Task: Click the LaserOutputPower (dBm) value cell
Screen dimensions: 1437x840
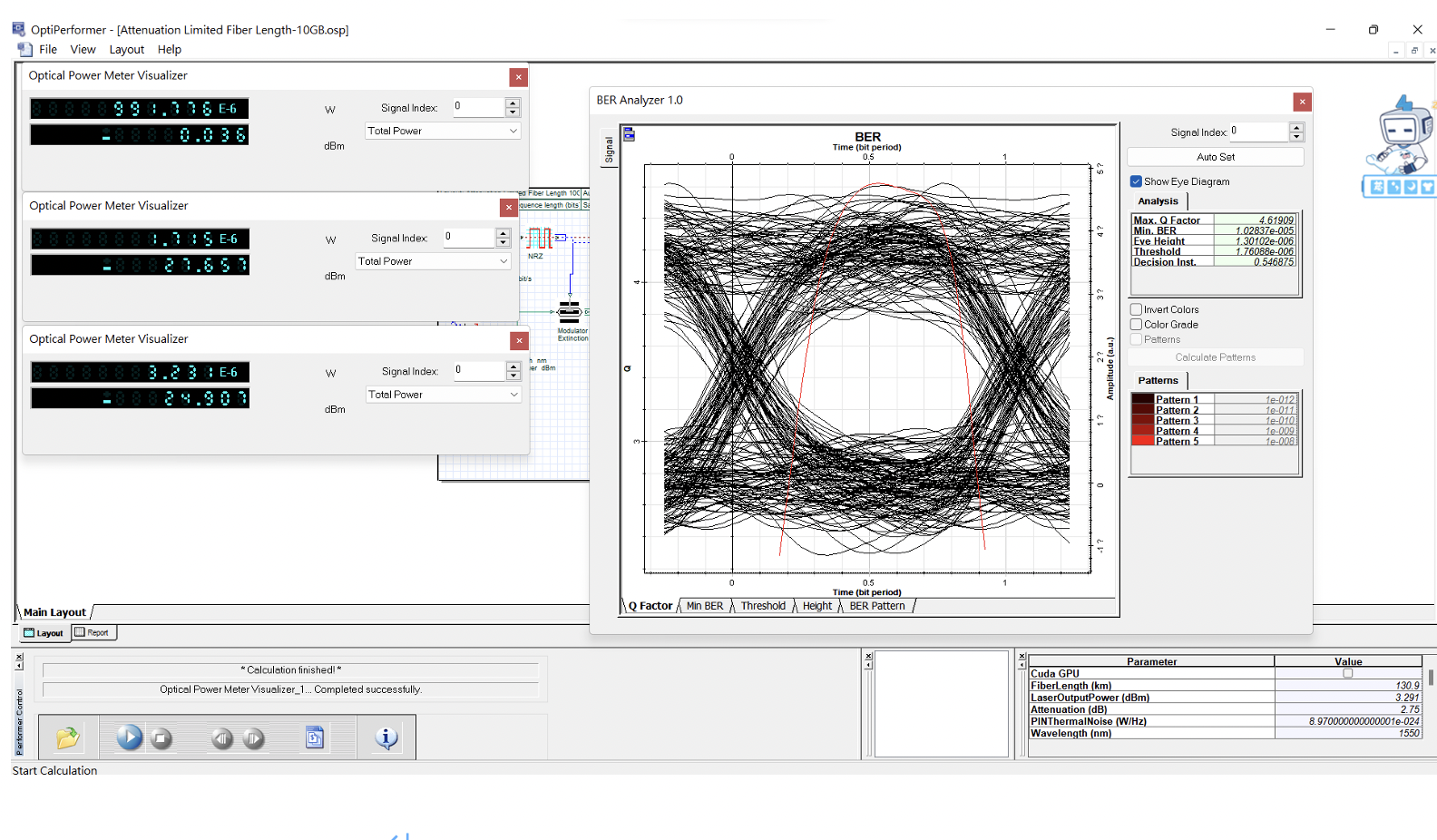Action: coord(1348,698)
